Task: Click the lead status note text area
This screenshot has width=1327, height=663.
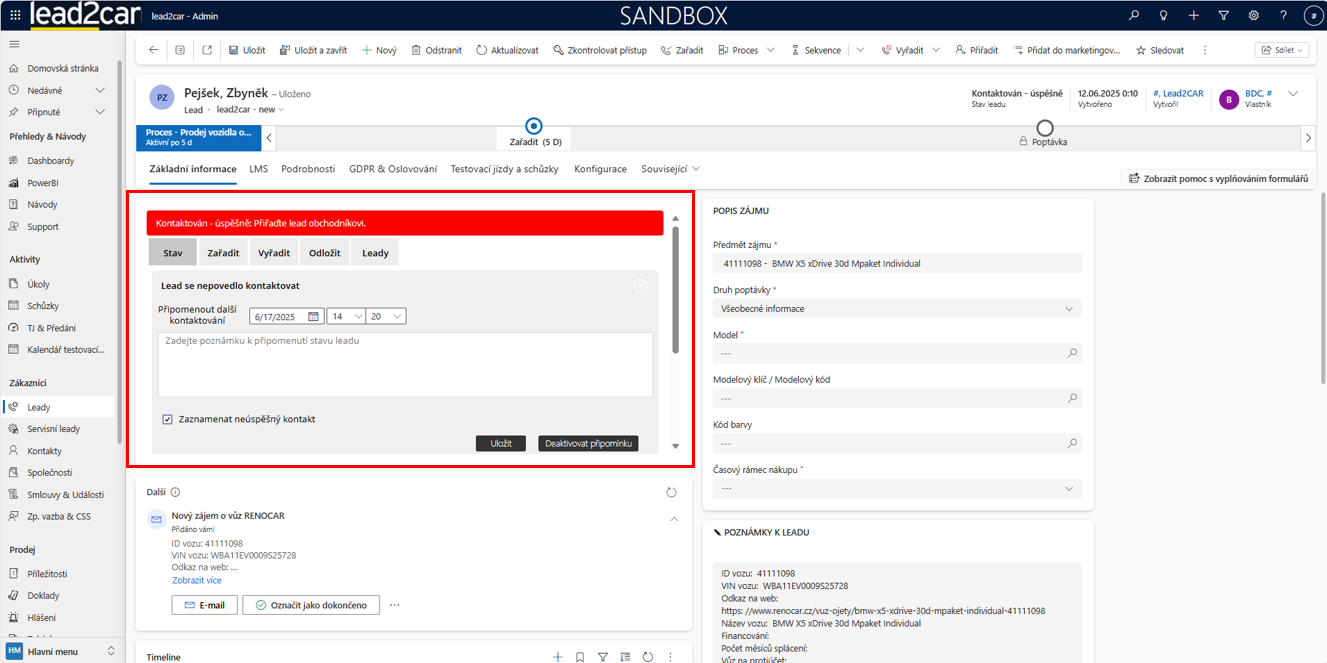Action: (405, 365)
